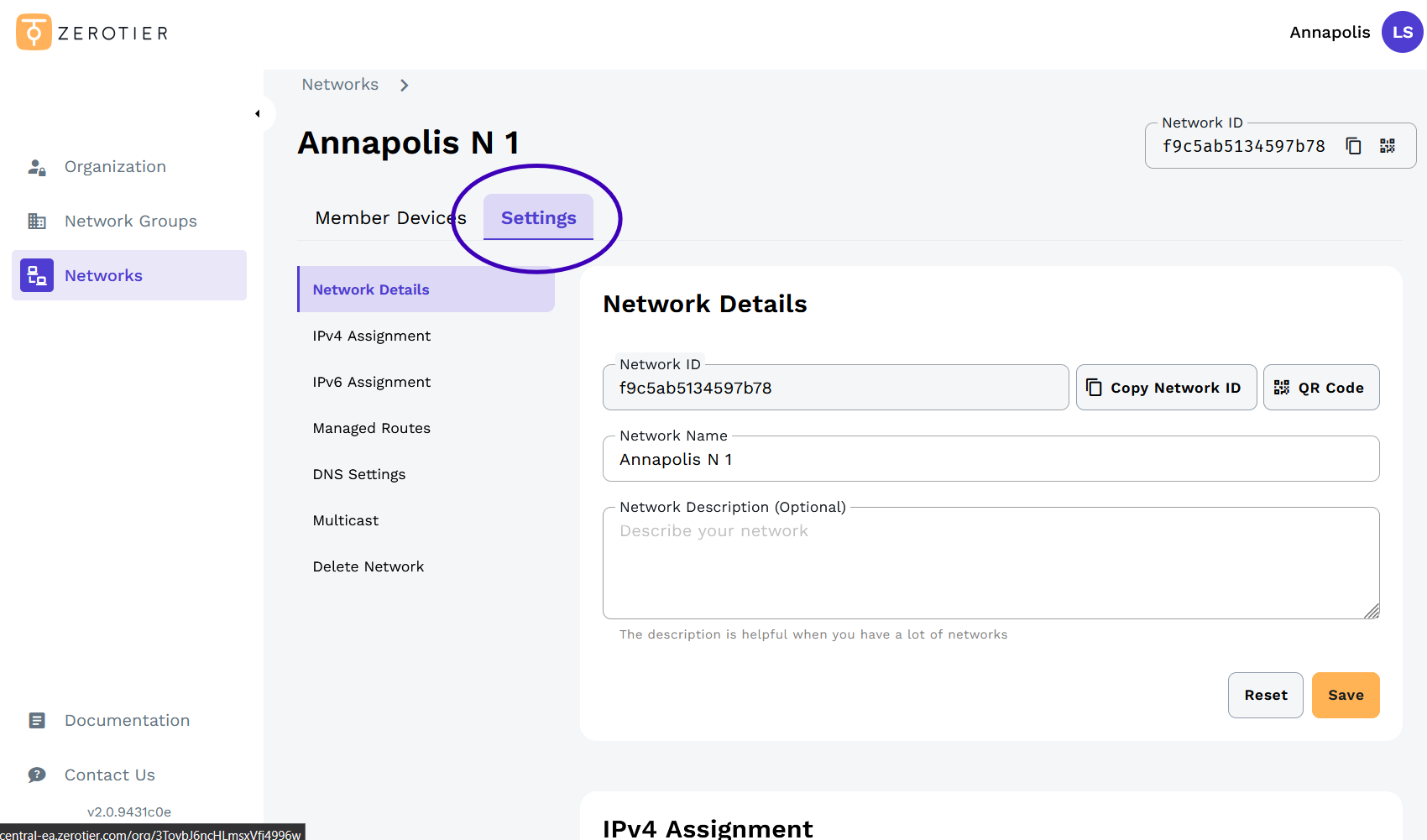Collapse the left sidebar with the arrow
1427x840 pixels.
258,113
